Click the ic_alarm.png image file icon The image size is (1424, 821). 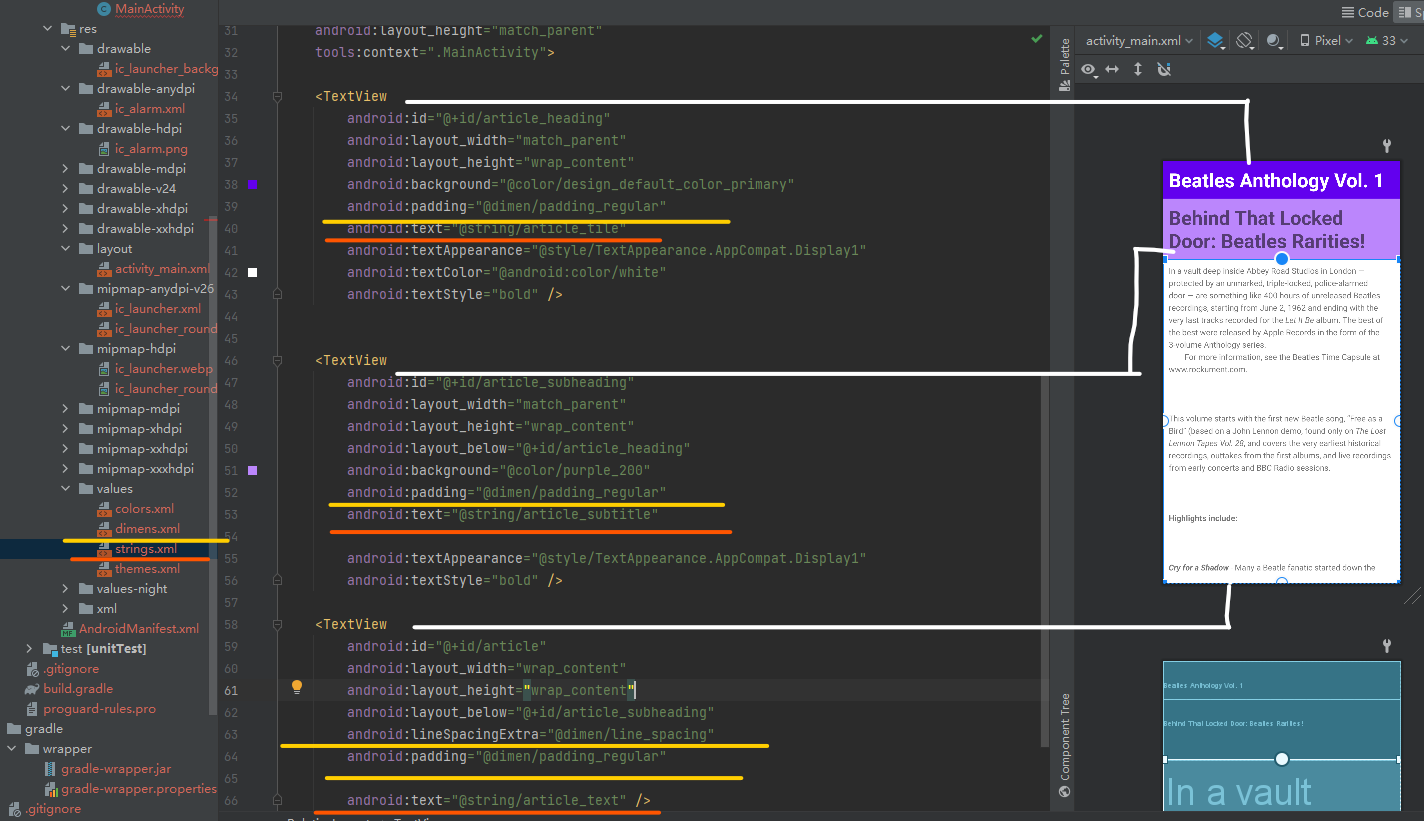pos(105,149)
